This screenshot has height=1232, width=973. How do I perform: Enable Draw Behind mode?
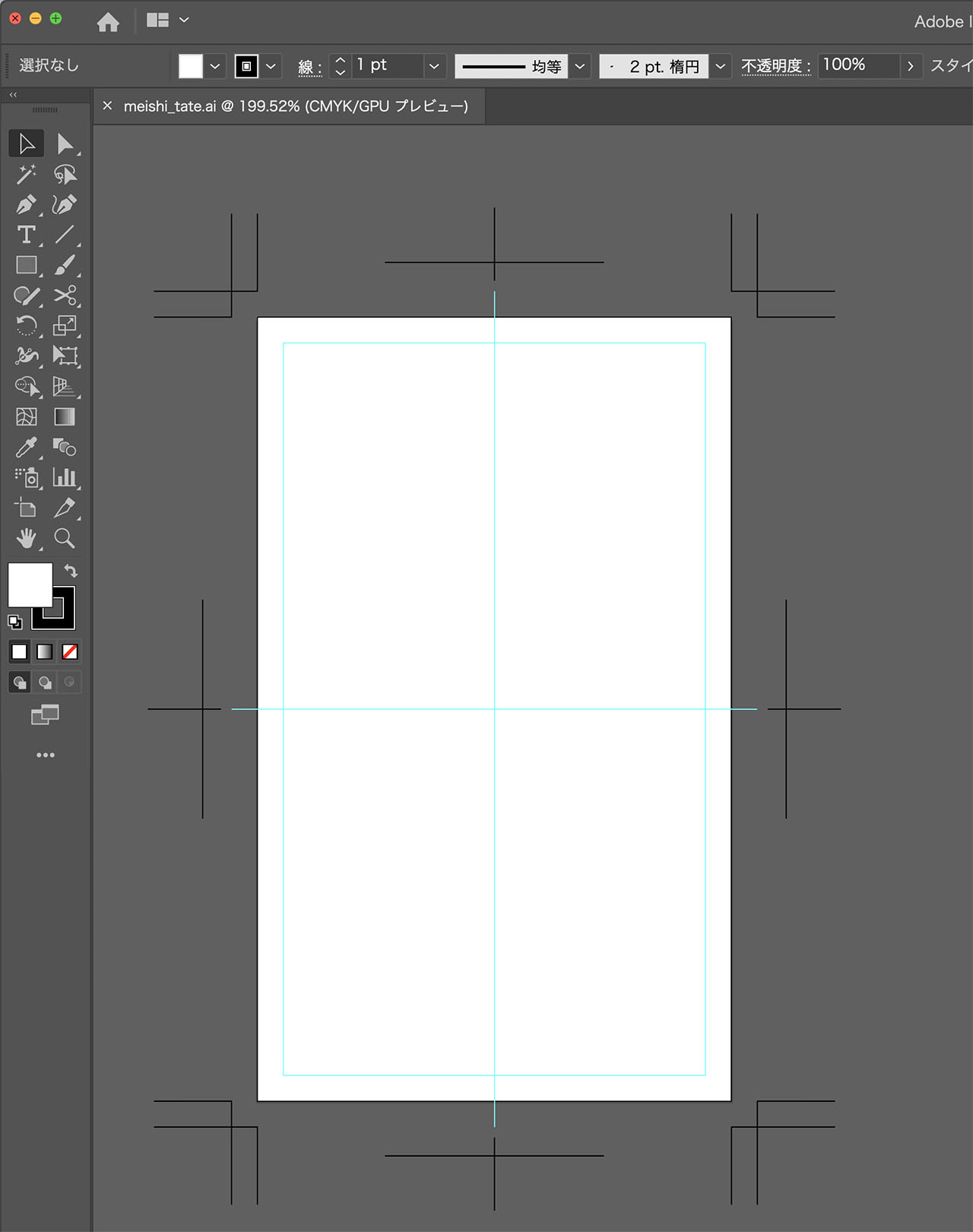[x=45, y=682]
